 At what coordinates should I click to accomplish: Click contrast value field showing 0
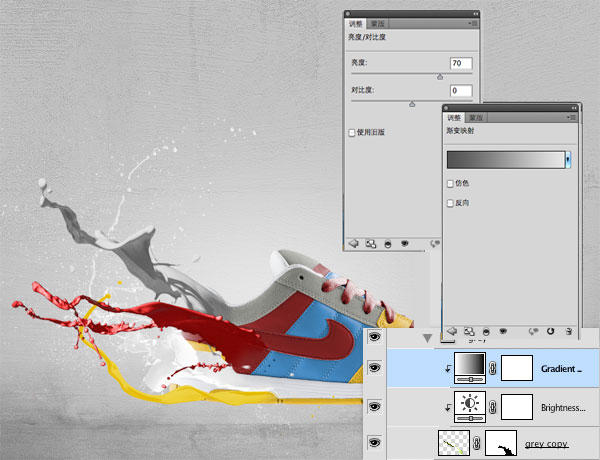(461, 91)
